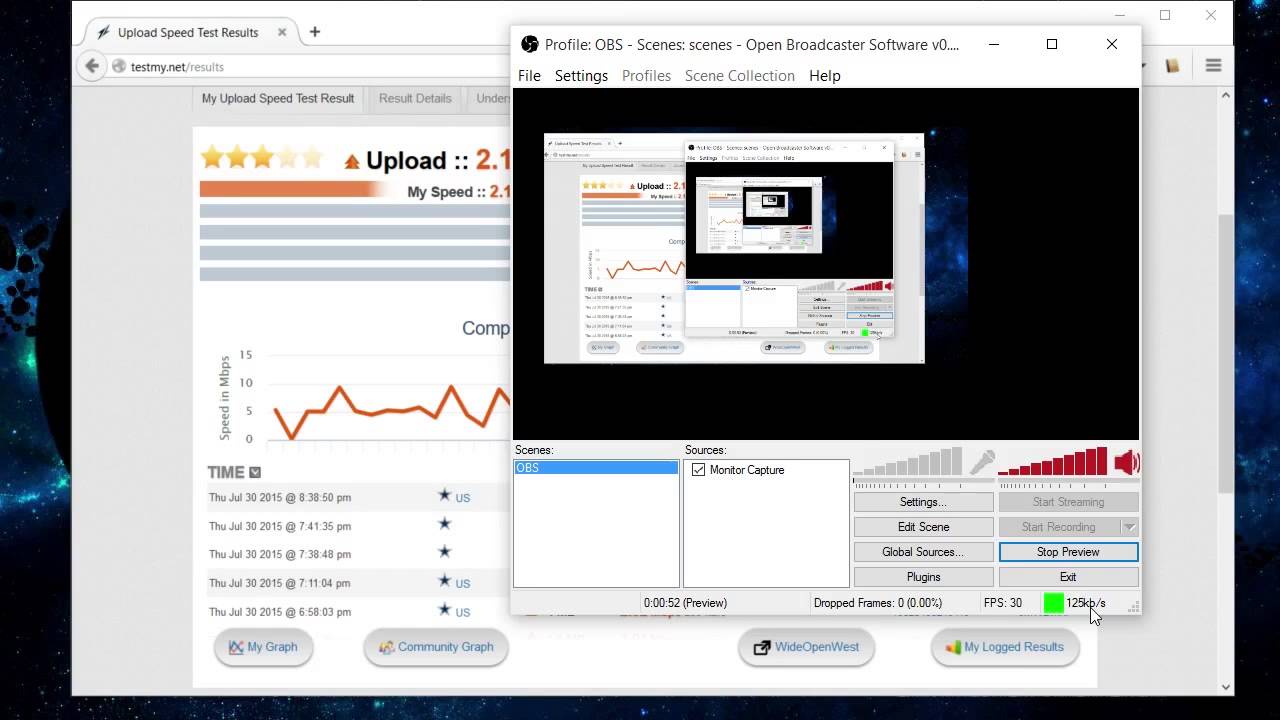Select the OBS scene in Scenes list
The image size is (1280, 720).
tap(596, 468)
